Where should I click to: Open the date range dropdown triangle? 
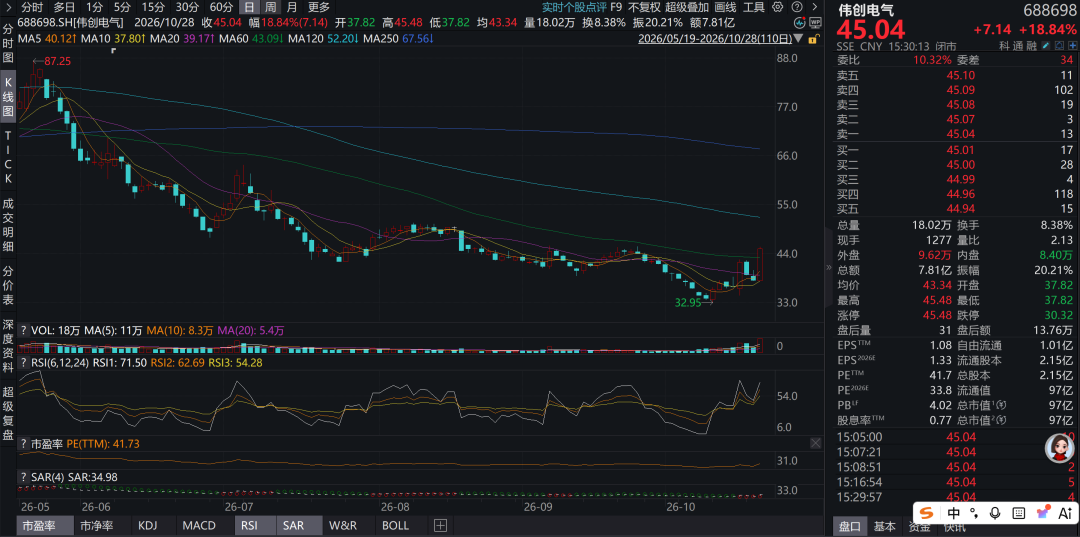pos(798,39)
